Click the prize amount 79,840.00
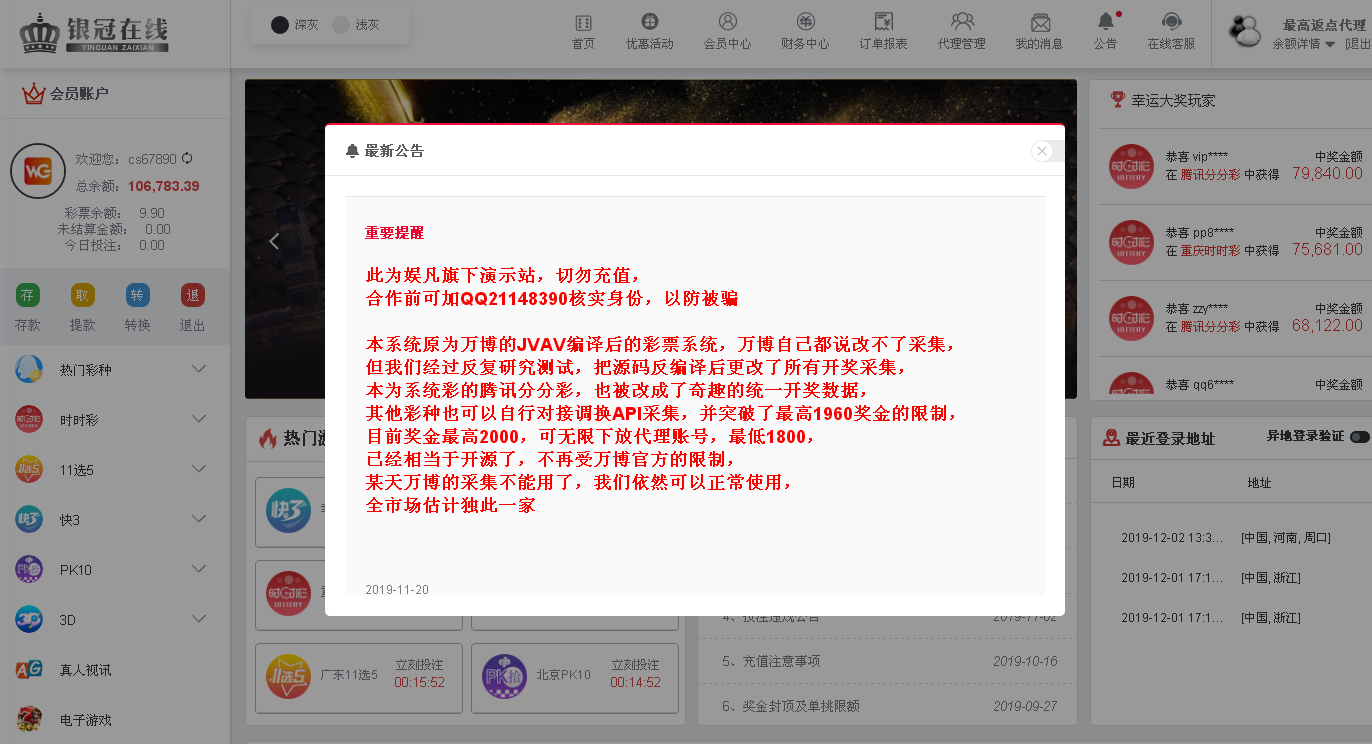Image resolution: width=1372 pixels, height=744 pixels. [1327, 174]
